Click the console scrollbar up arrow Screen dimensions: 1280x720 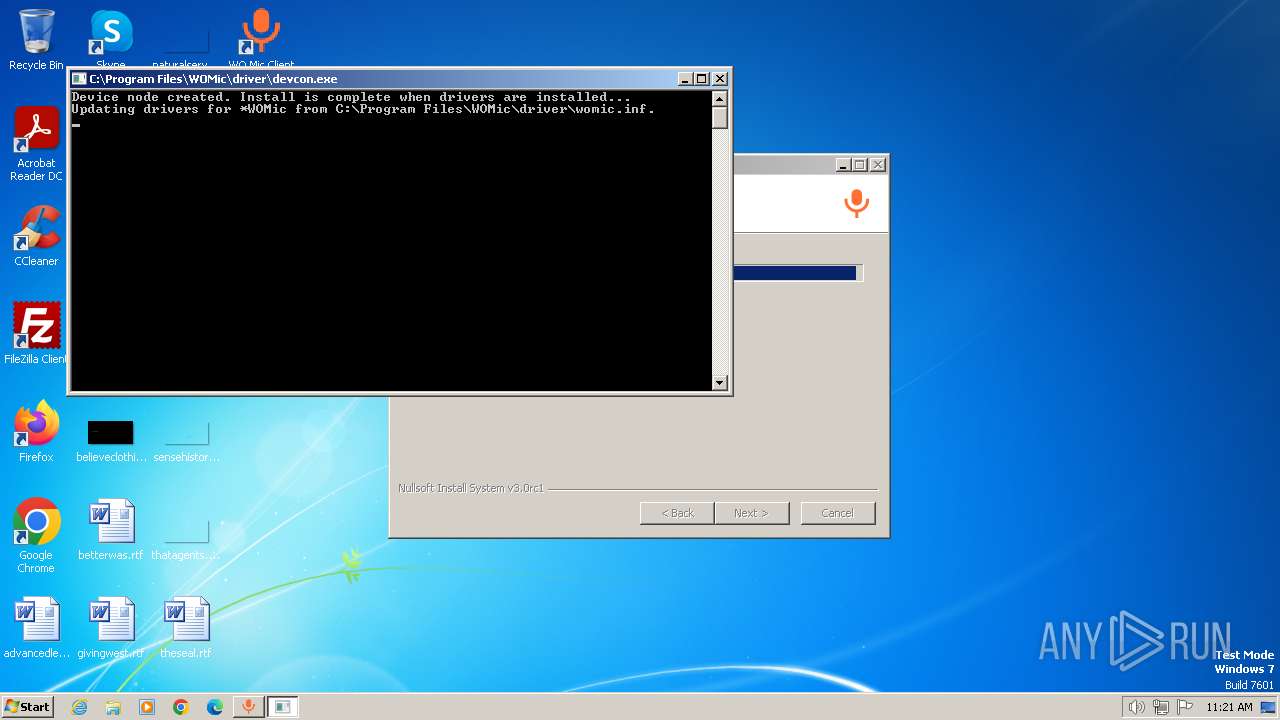coord(719,98)
